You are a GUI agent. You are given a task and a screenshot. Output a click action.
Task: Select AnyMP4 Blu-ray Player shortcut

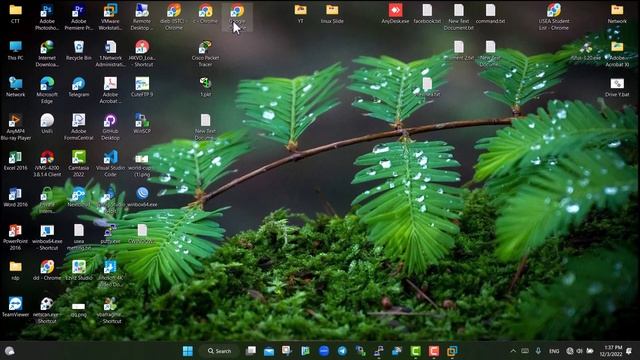pos(16,127)
